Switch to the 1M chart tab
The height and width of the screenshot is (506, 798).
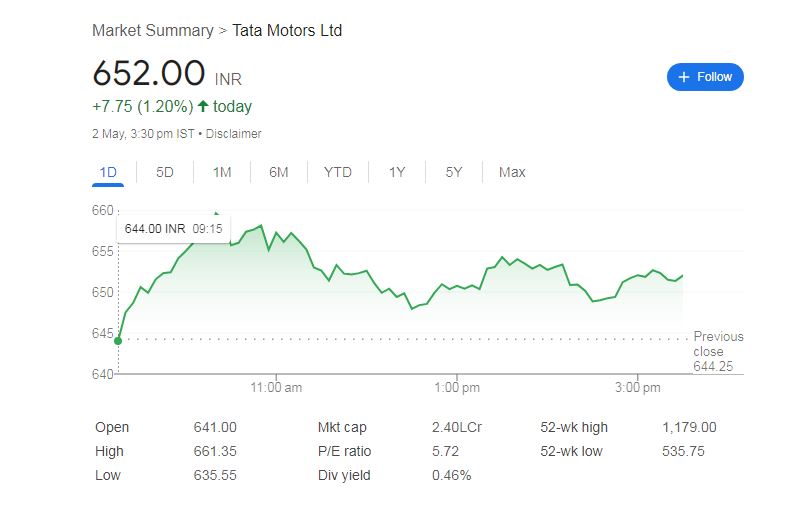[222, 172]
